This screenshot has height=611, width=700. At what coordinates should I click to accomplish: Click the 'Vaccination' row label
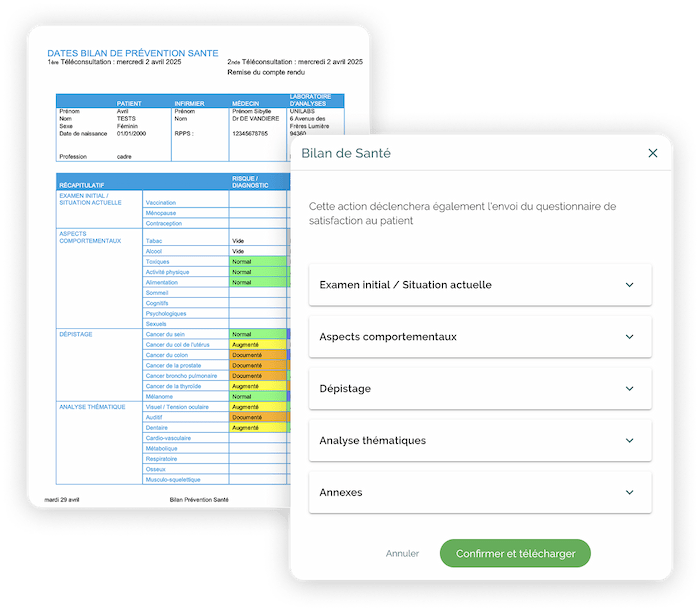(161, 203)
